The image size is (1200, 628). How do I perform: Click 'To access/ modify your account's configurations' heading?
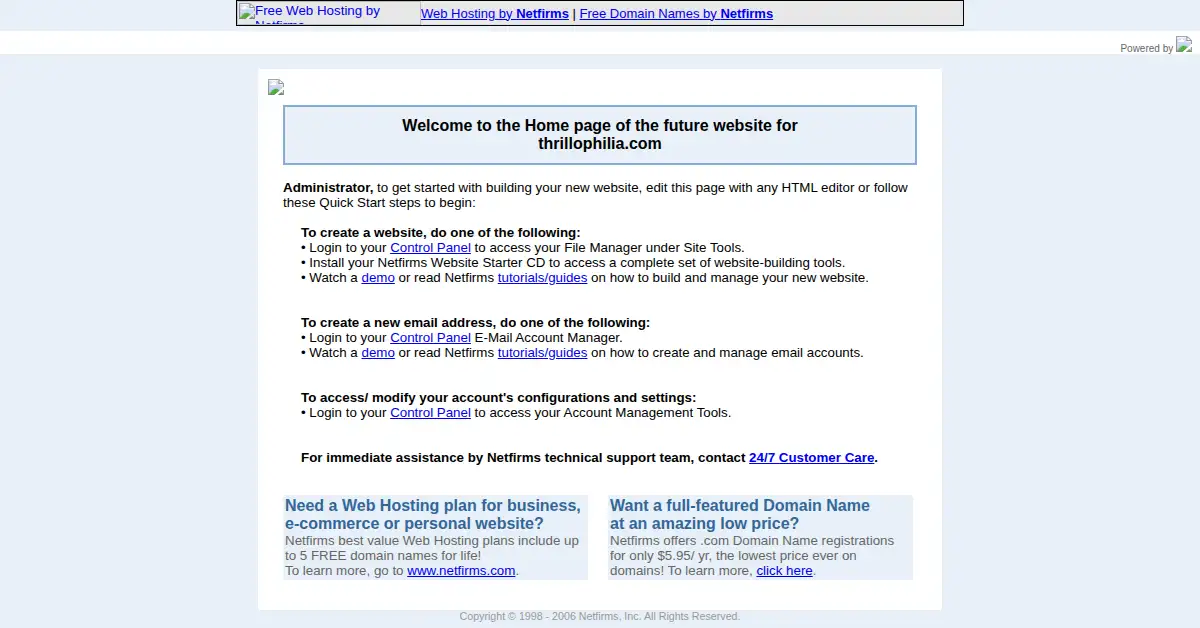tap(499, 398)
